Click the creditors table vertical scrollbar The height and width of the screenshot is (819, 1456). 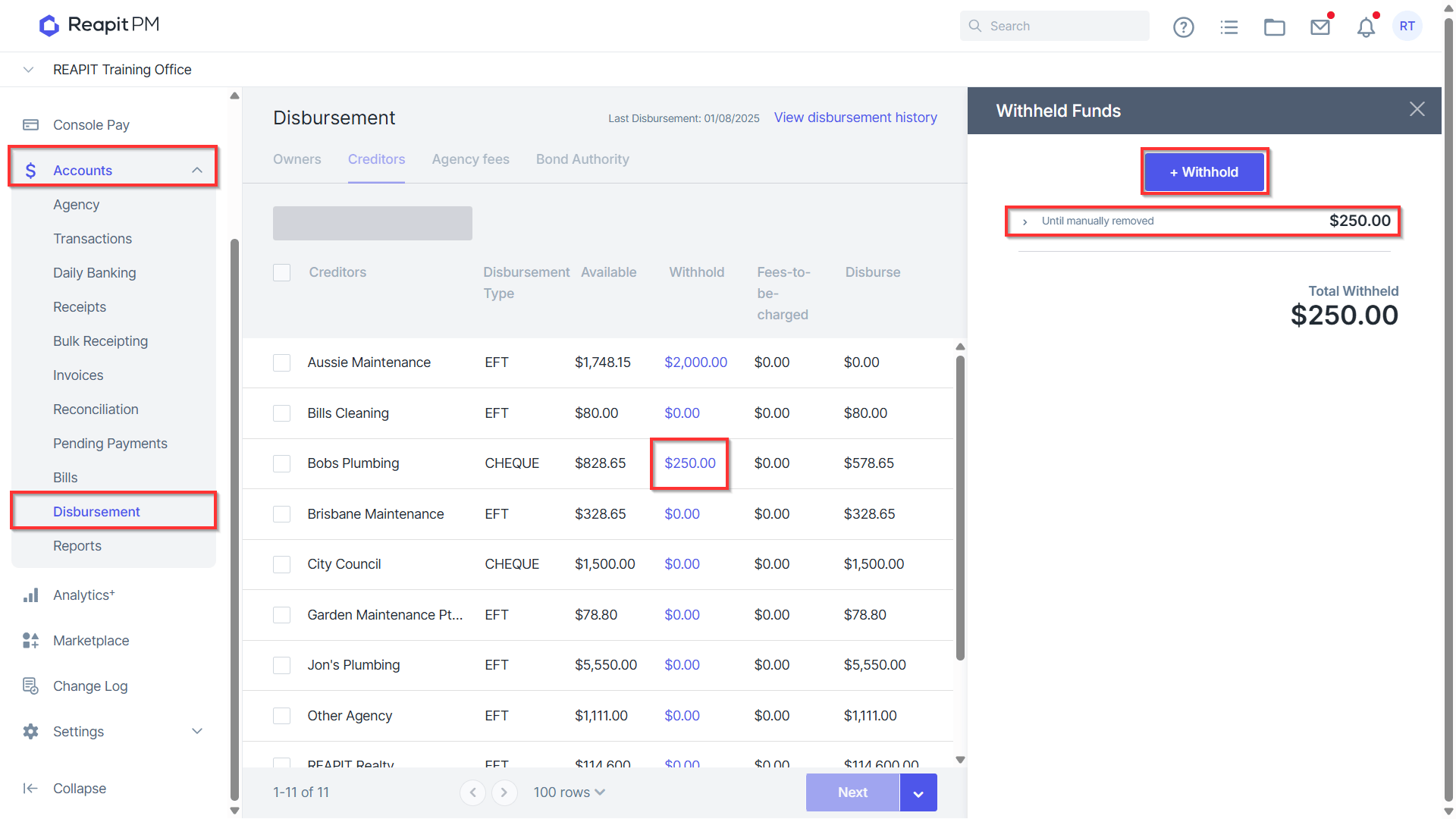960,508
